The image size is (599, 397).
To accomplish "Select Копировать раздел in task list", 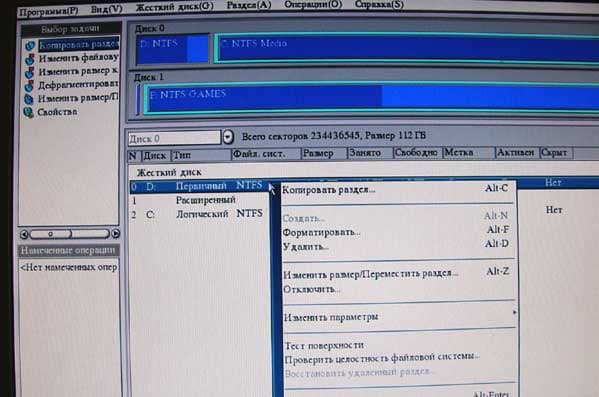I will pos(78,45).
